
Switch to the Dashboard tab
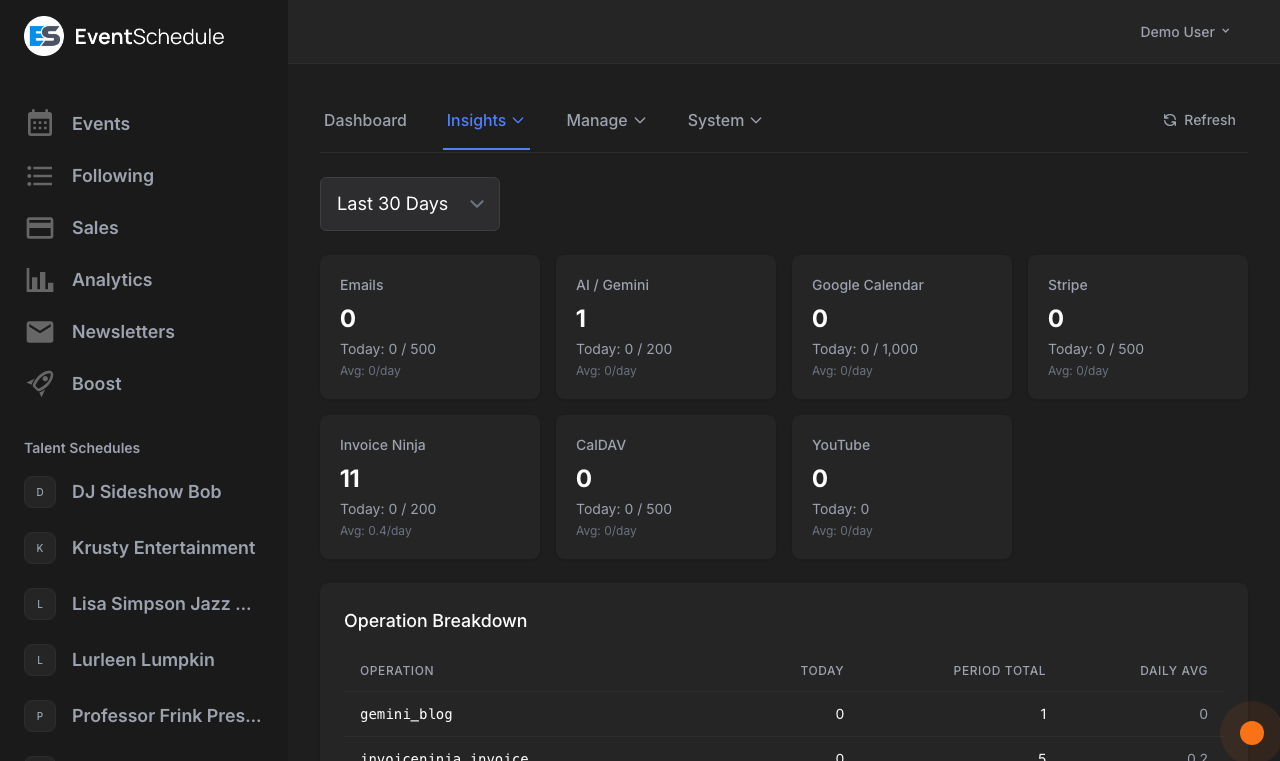(365, 120)
